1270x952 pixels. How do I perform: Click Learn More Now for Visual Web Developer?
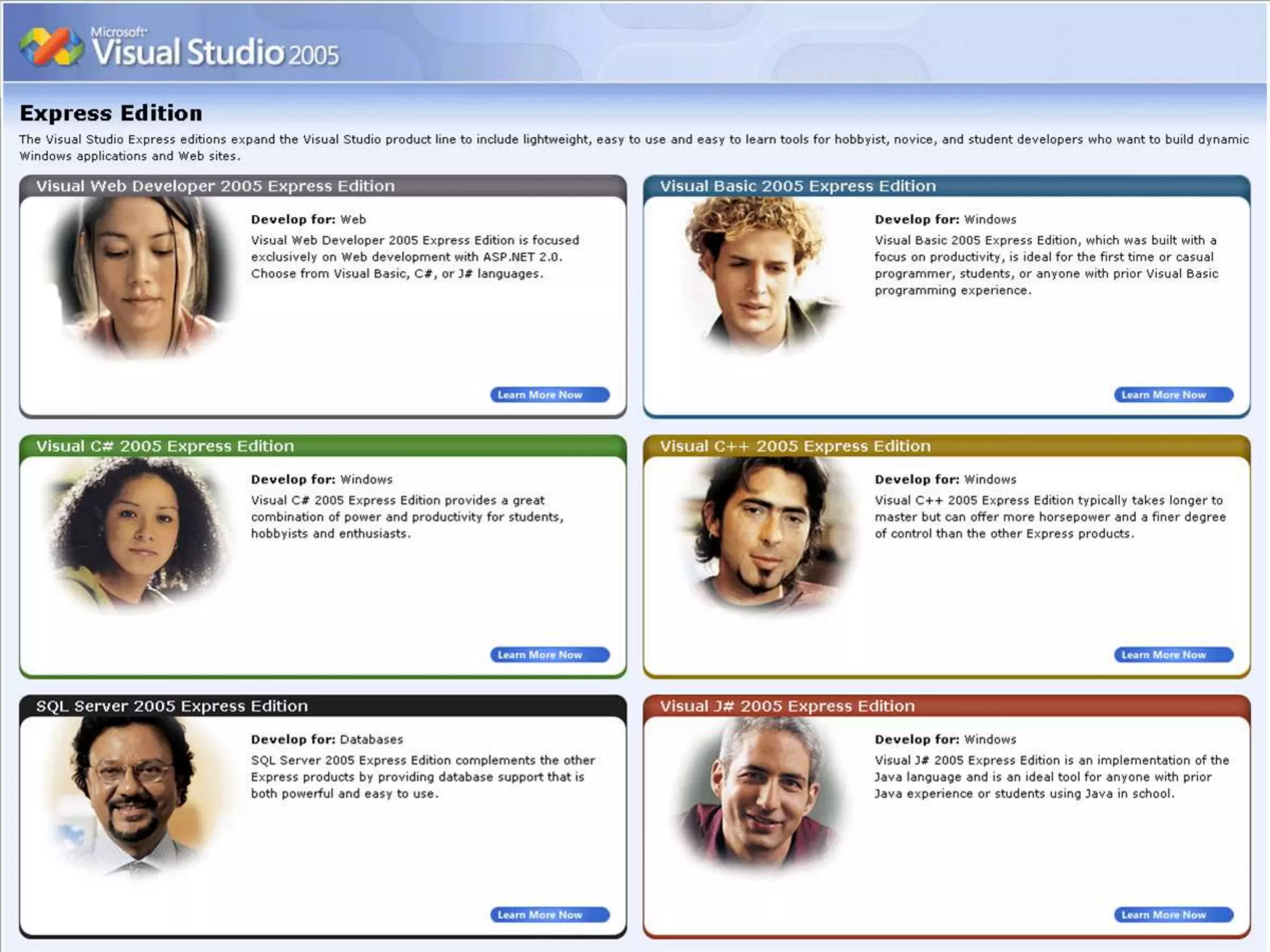pyautogui.click(x=549, y=395)
